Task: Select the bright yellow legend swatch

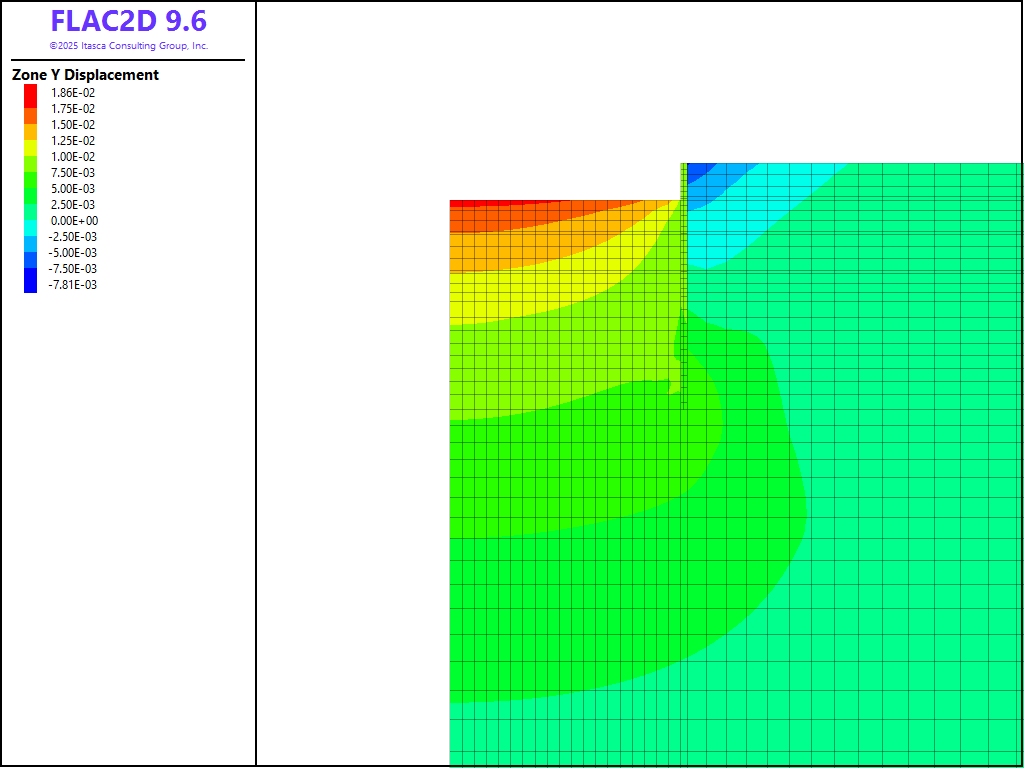Action: coord(30,141)
